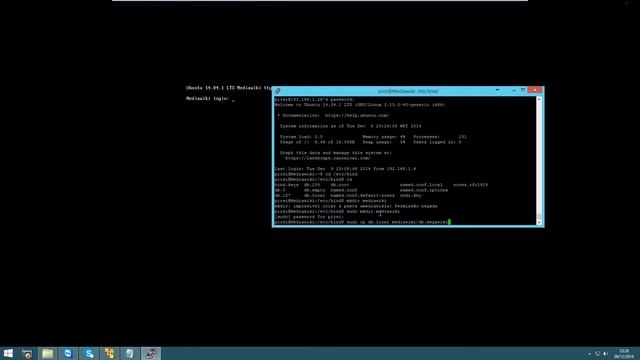Viewport: 640px width, 360px height.
Task: Click the 'Last login' line in terminal
Action: click(x=345, y=169)
